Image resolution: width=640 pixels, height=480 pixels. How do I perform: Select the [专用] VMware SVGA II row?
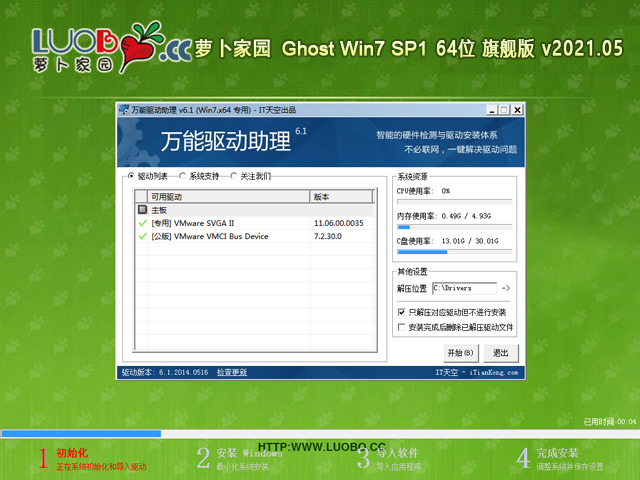[255, 223]
